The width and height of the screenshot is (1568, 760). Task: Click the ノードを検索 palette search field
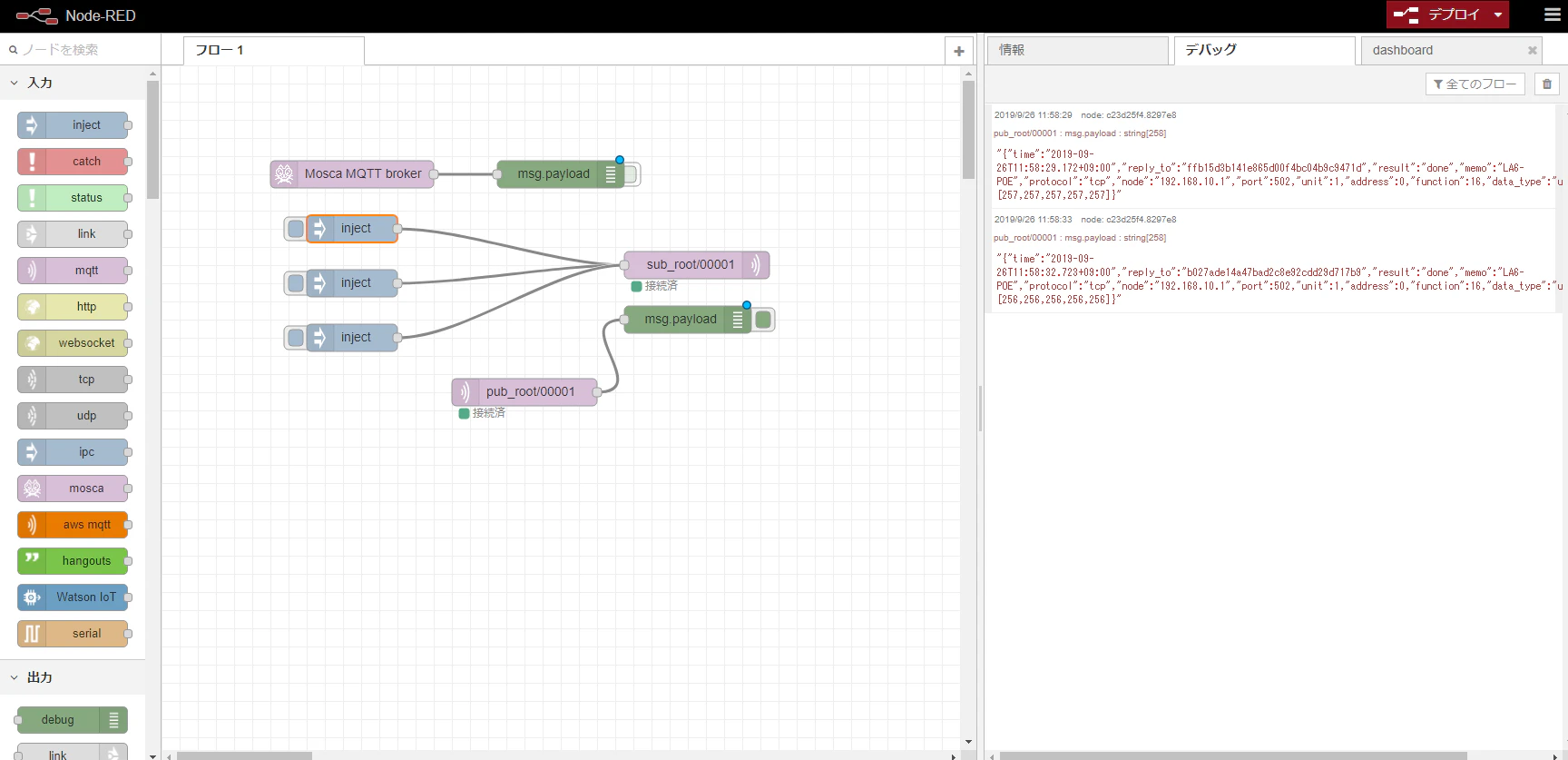tap(81, 50)
